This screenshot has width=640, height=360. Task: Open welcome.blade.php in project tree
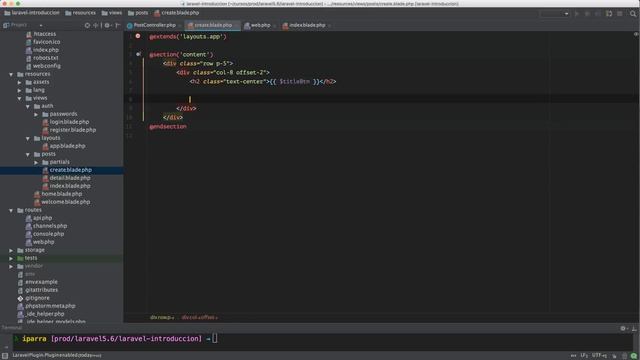click(x=62, y=202)
